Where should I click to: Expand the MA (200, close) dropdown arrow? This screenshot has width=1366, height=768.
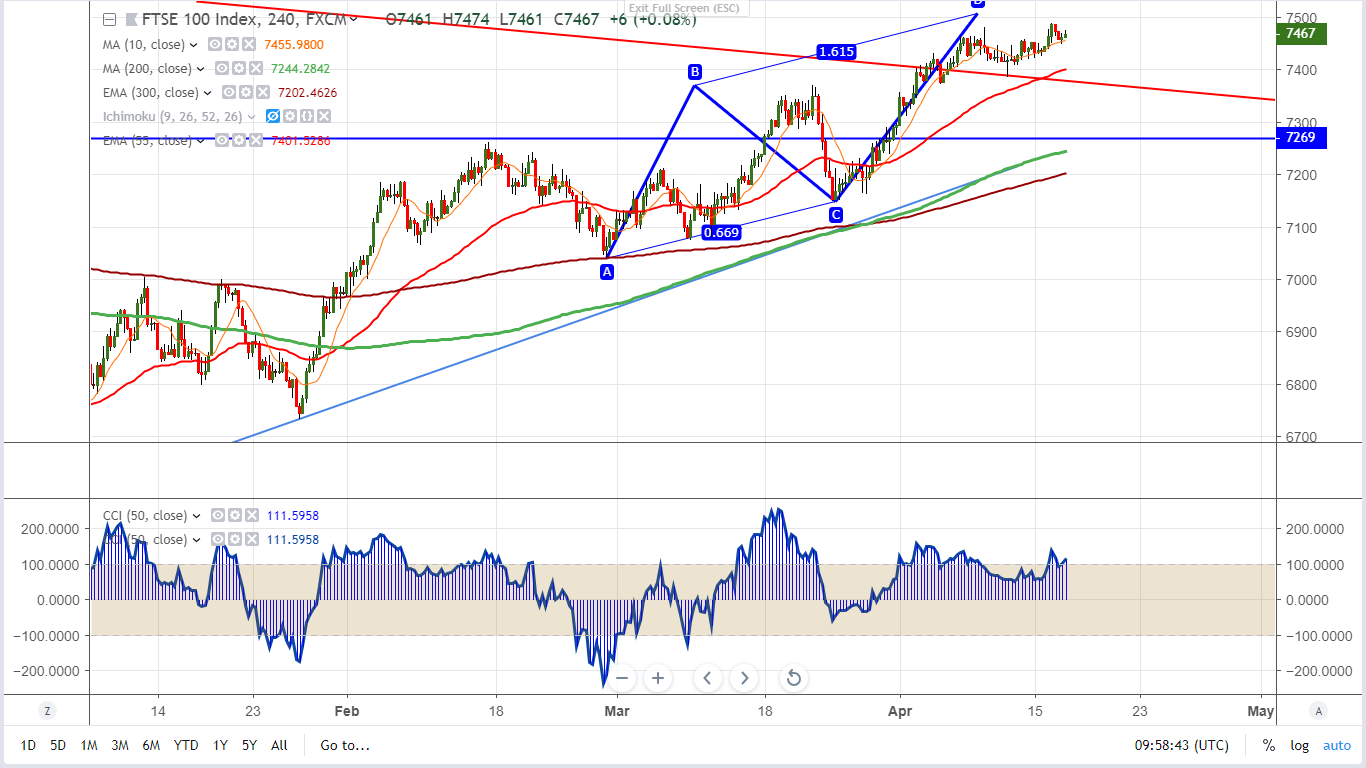[201, 68]
